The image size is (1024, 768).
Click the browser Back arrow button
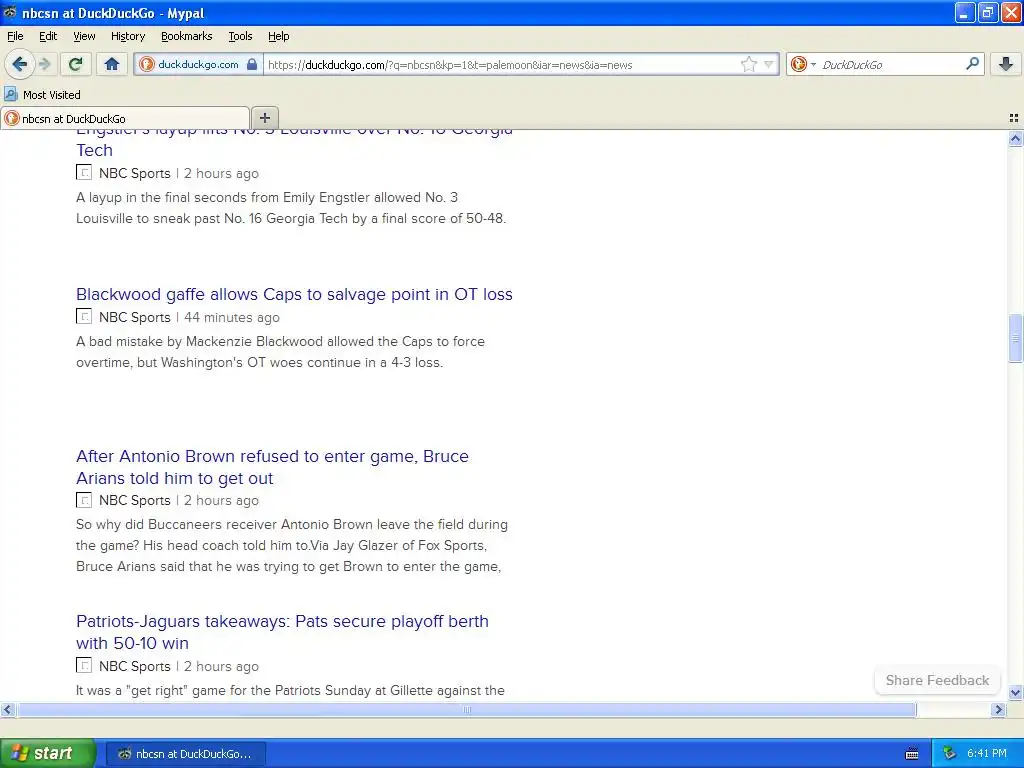point(20,64)
